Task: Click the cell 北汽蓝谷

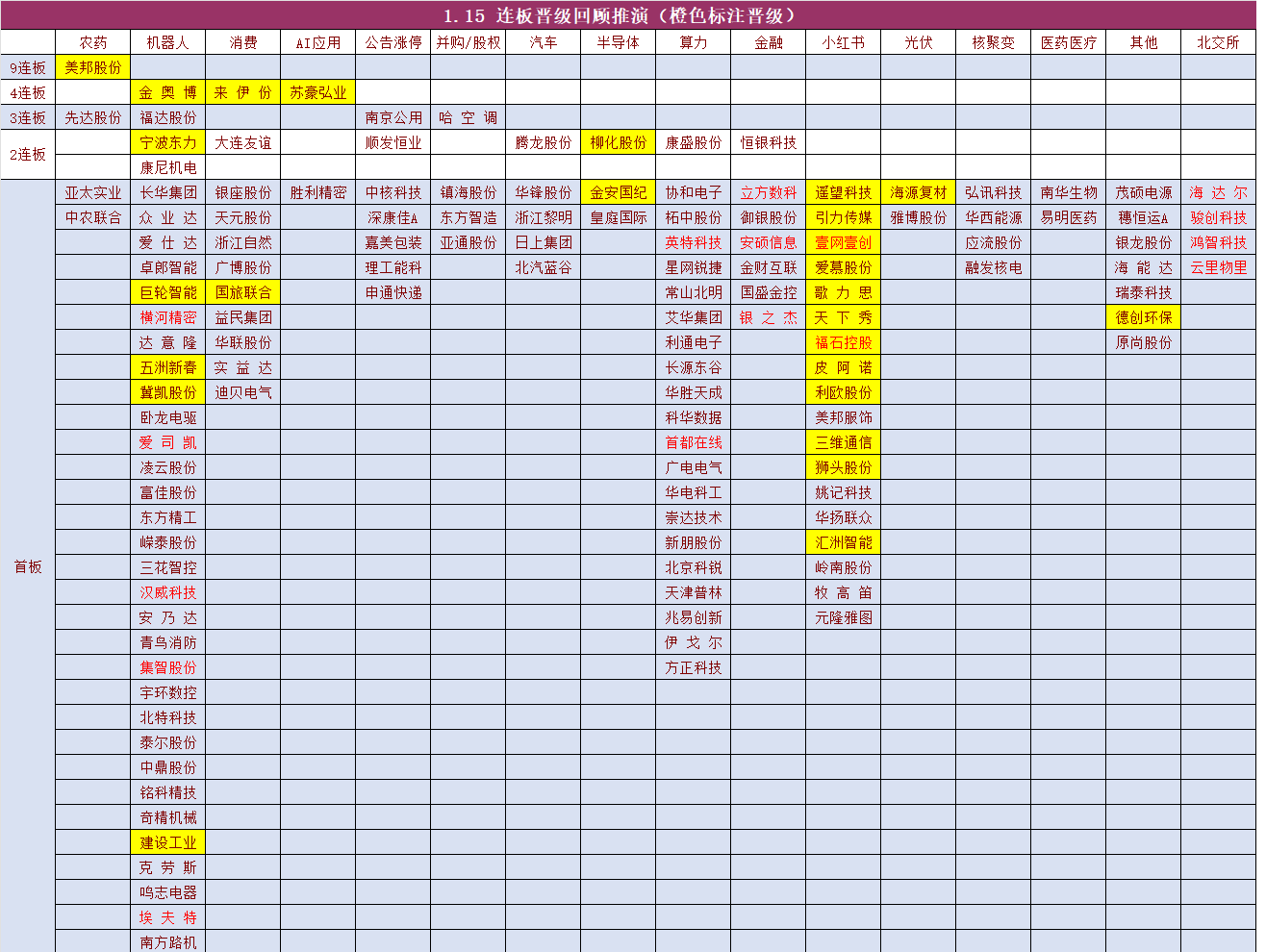Action: click(x=544, y=267)
